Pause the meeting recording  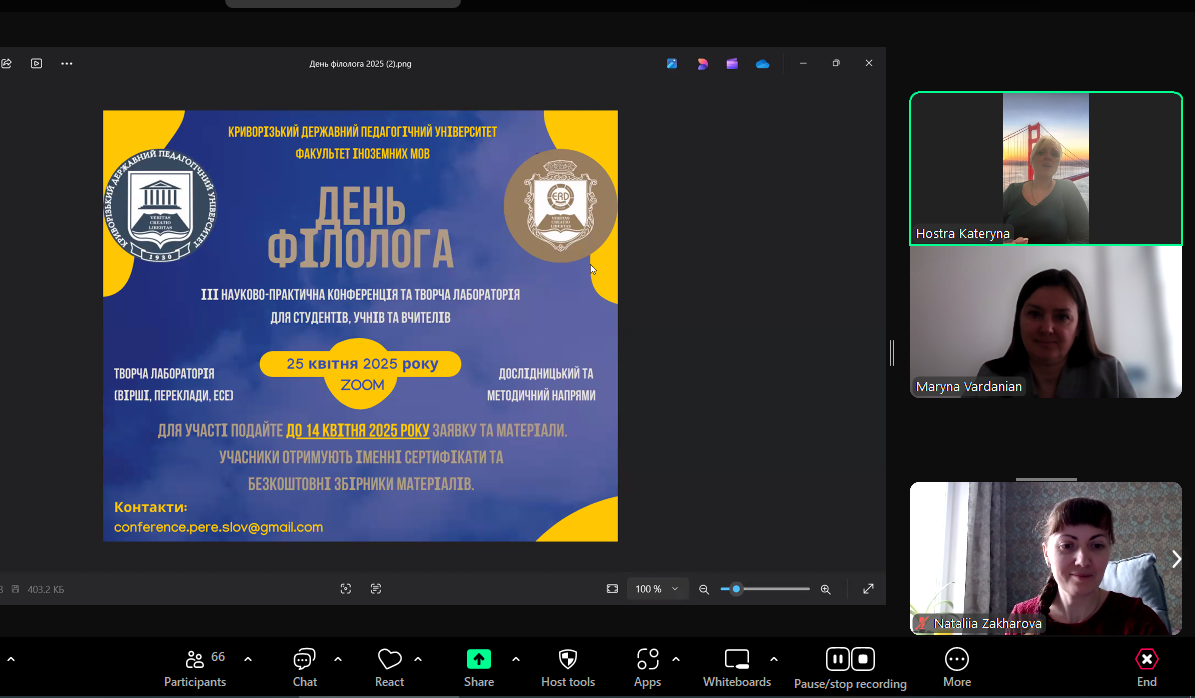tap(837, 659)
